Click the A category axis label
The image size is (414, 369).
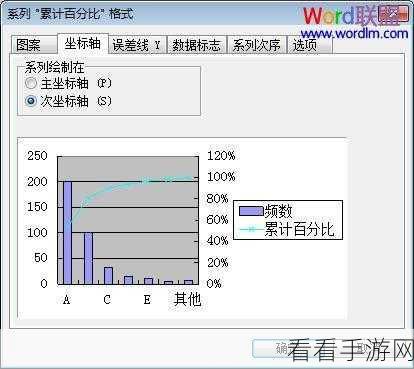[67, 300]
